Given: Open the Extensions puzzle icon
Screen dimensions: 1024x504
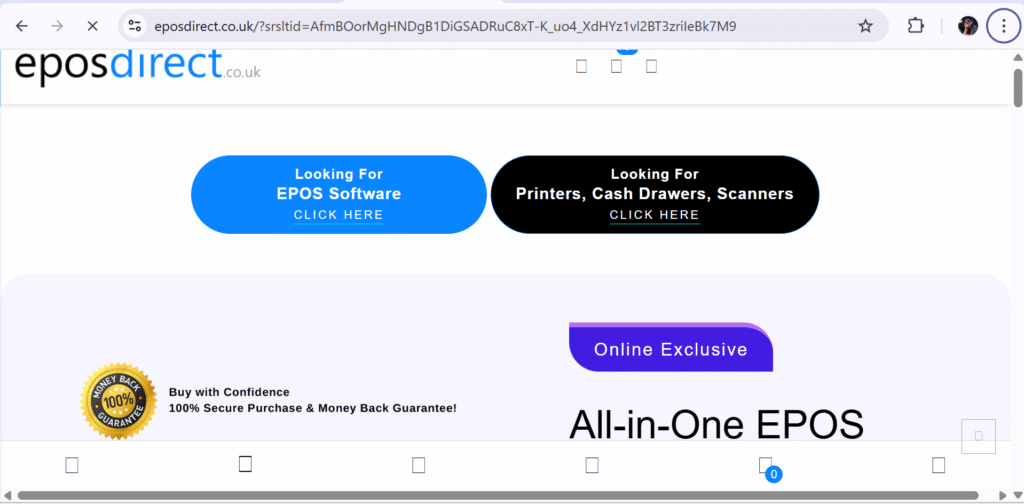Looking at the screenshot, I should pos(916,26).
